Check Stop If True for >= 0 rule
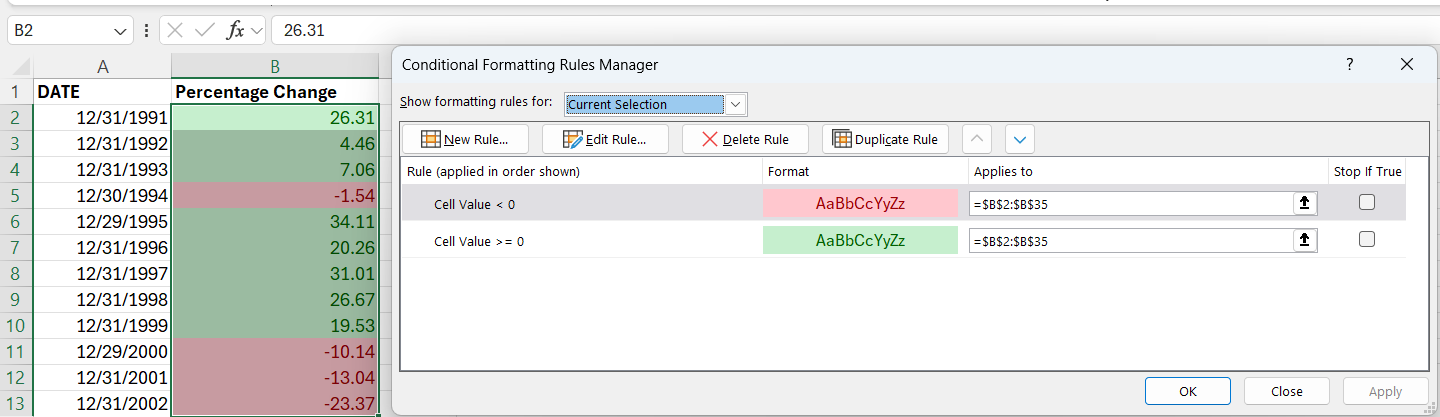Viewport: 1440px width, 417px height. click(1367, 239)
